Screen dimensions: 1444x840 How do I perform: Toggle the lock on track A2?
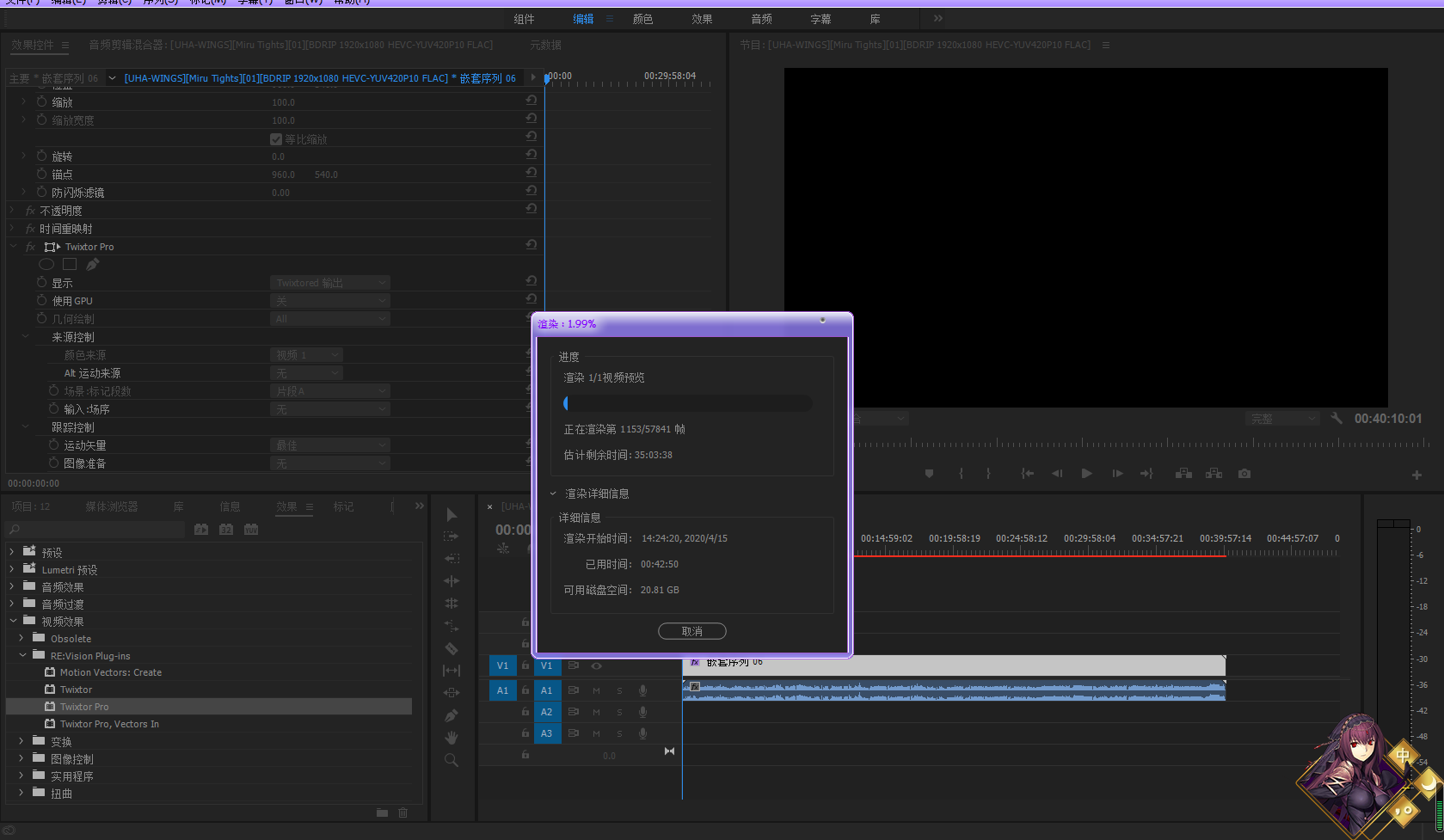tap(525, 712)
